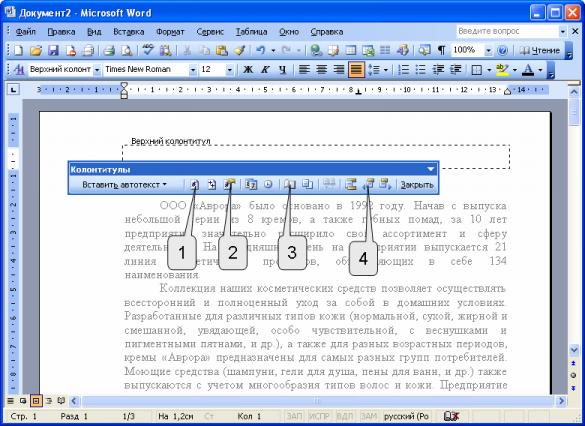The image size is (585, 426).
Task: Open the Times New Roman font dropdown
Action: (193, 70)
